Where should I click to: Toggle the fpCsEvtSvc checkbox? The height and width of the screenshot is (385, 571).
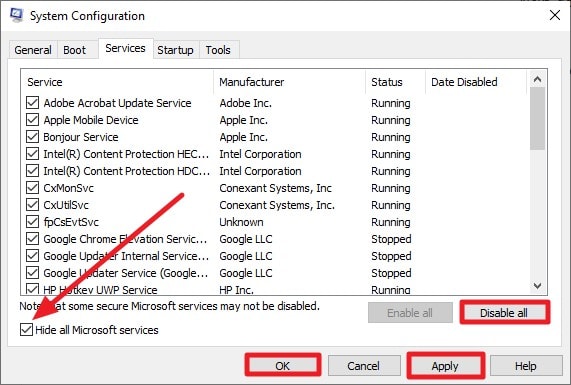[x=32, y=222]
